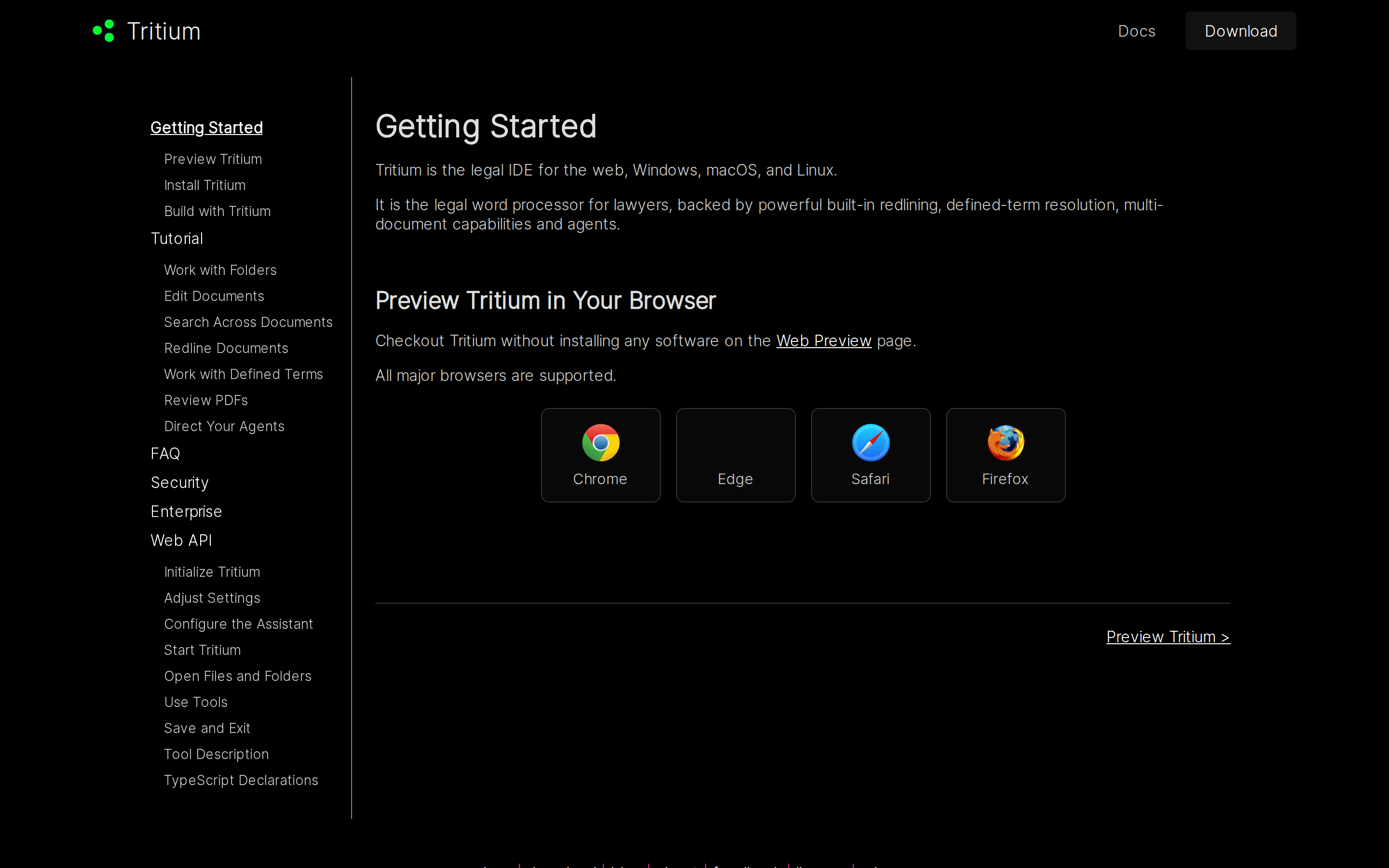The height and width of the screenshot is (868, 1389).
Task: Go to the Web API section
Action: [181, 540]
